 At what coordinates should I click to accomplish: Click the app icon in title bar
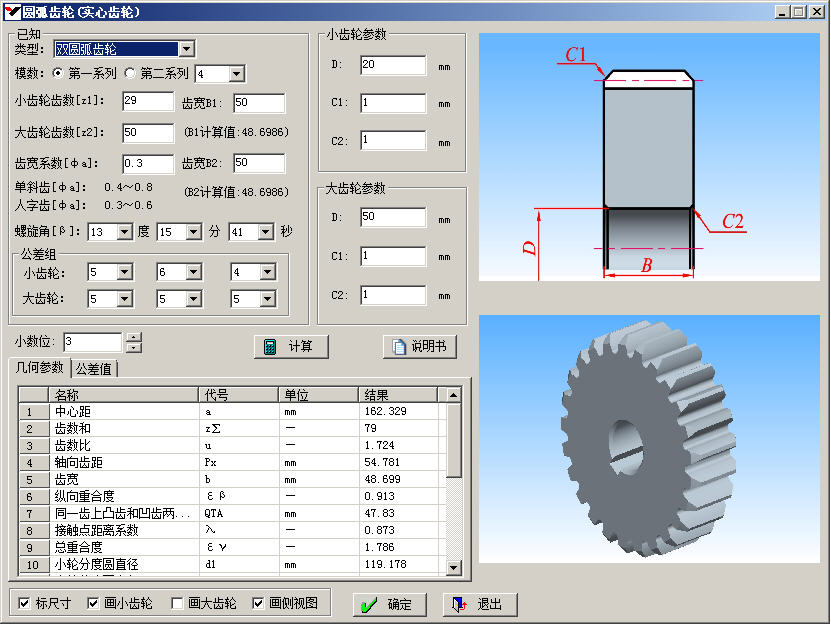tap(14, 12)
